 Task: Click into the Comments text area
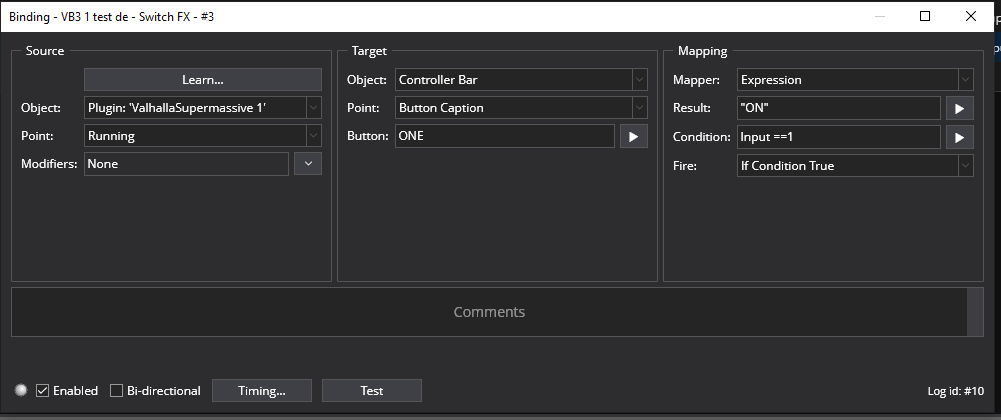click(489, 312)
